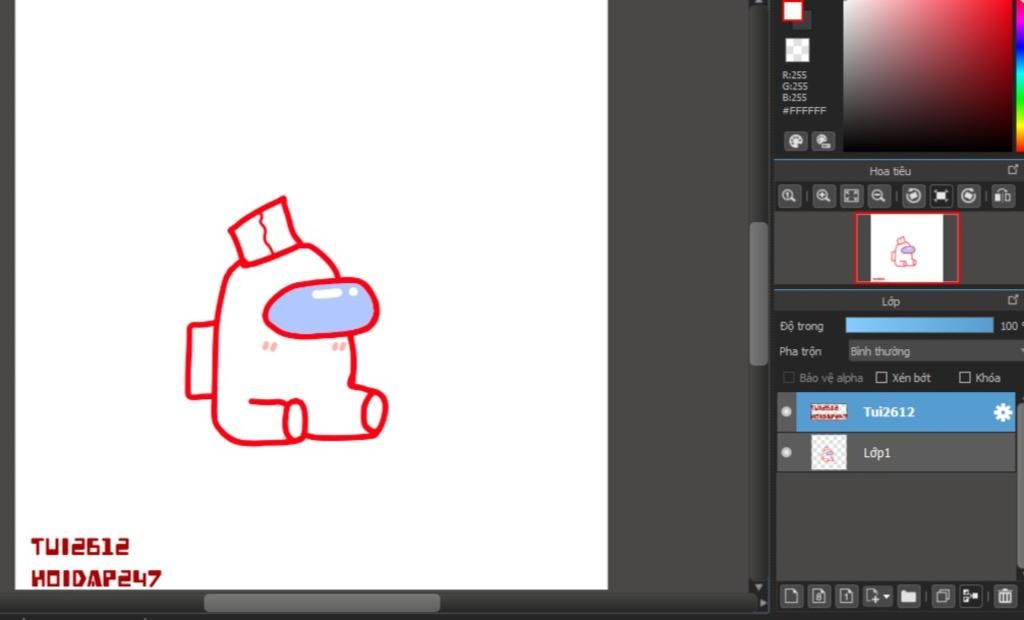Open the color palette button
This screenshot has height=620, width=1024.
tap(795, 141)
